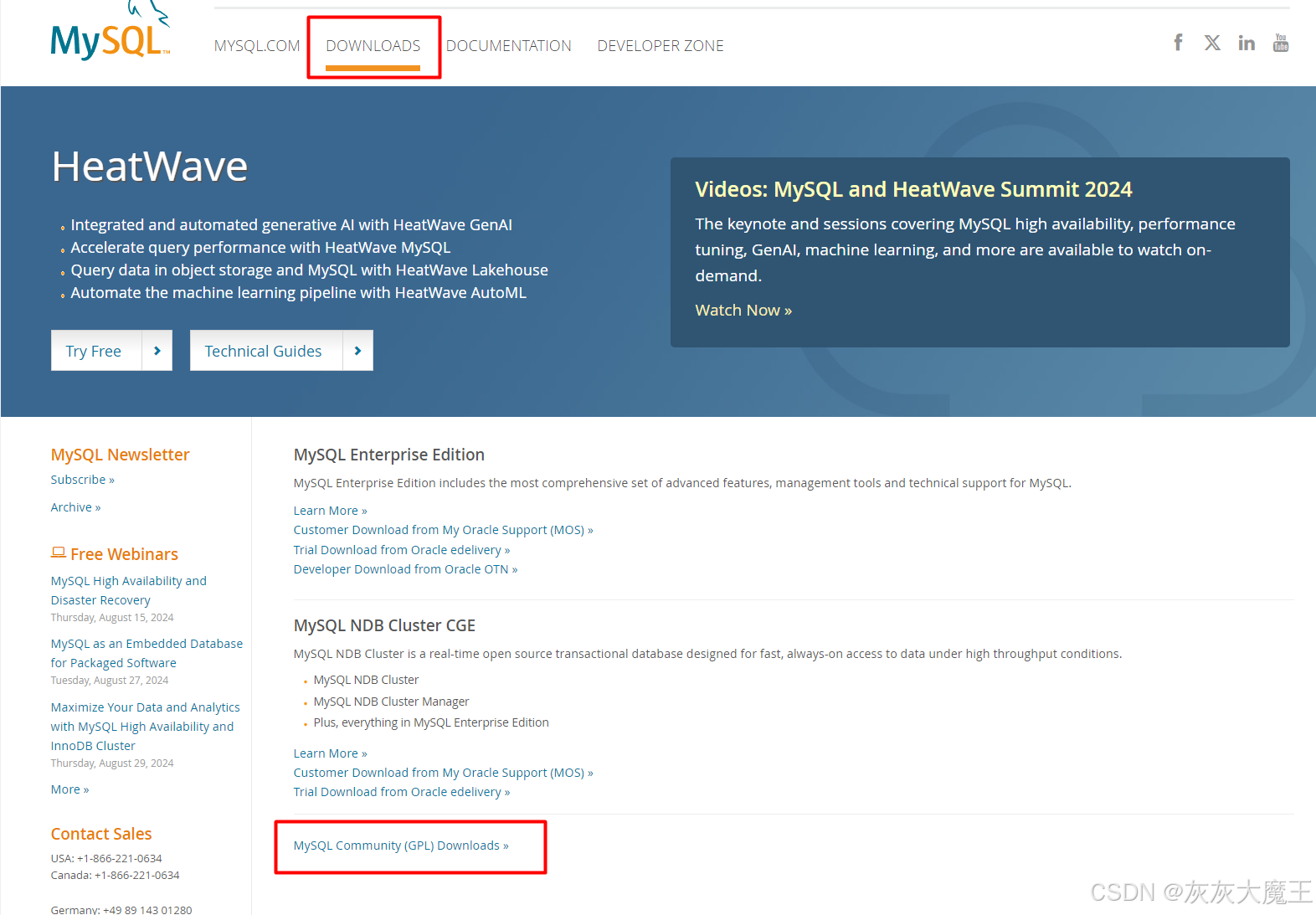Click the 'MySQL NDB Cluster' bullet list item
1316x915 pixels.
pyautogui.click(x=366, y=680)
